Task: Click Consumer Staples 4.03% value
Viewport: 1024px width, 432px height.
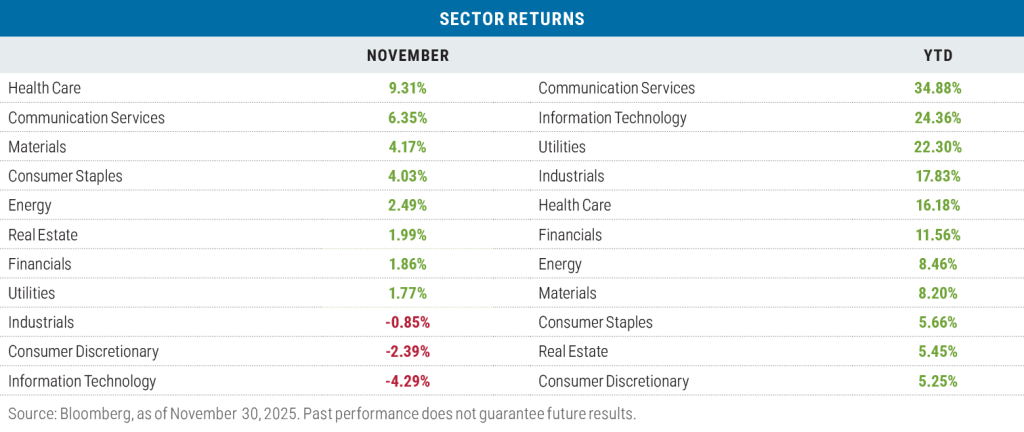Action: coord(408,176)
